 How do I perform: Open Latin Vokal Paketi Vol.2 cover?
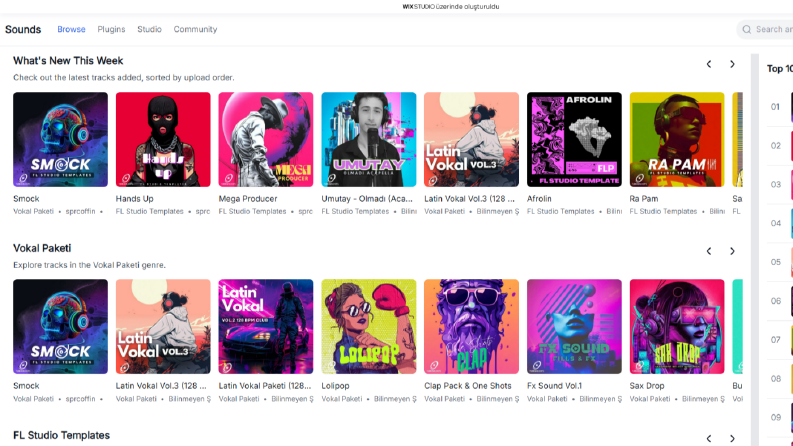(x=266, y=327)
